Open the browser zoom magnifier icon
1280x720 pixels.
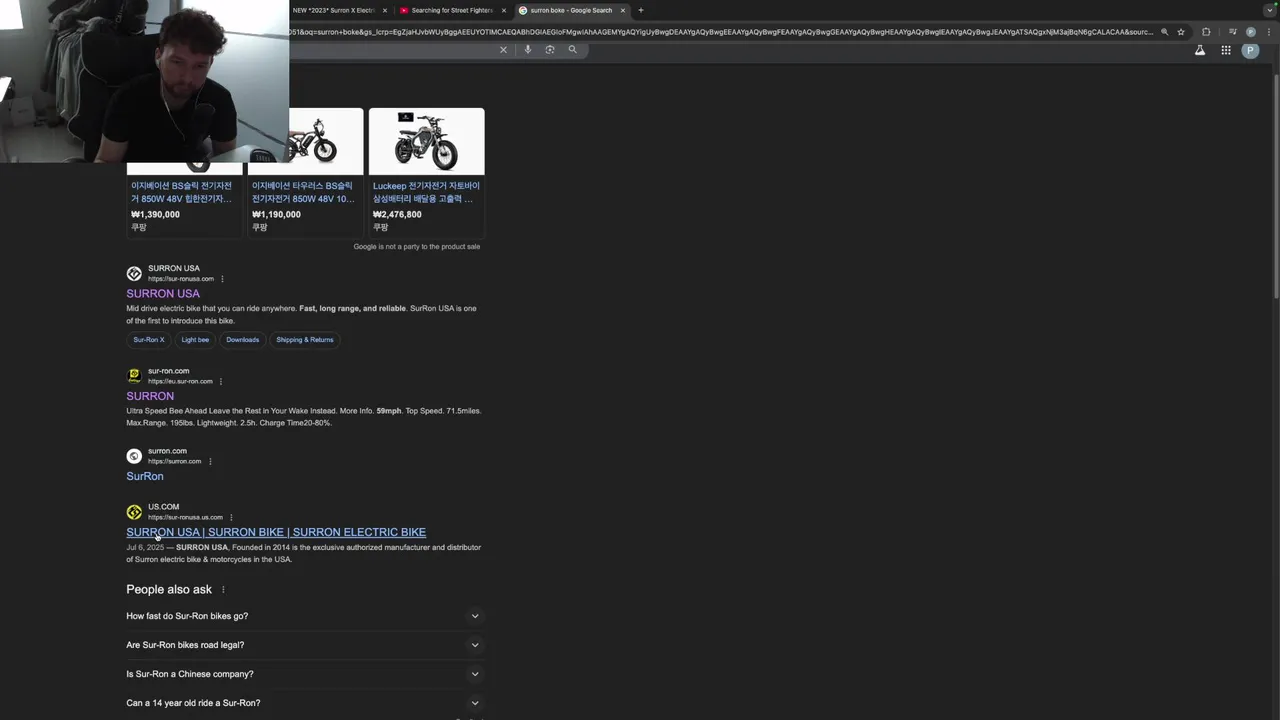click(x=1164, y=32)
